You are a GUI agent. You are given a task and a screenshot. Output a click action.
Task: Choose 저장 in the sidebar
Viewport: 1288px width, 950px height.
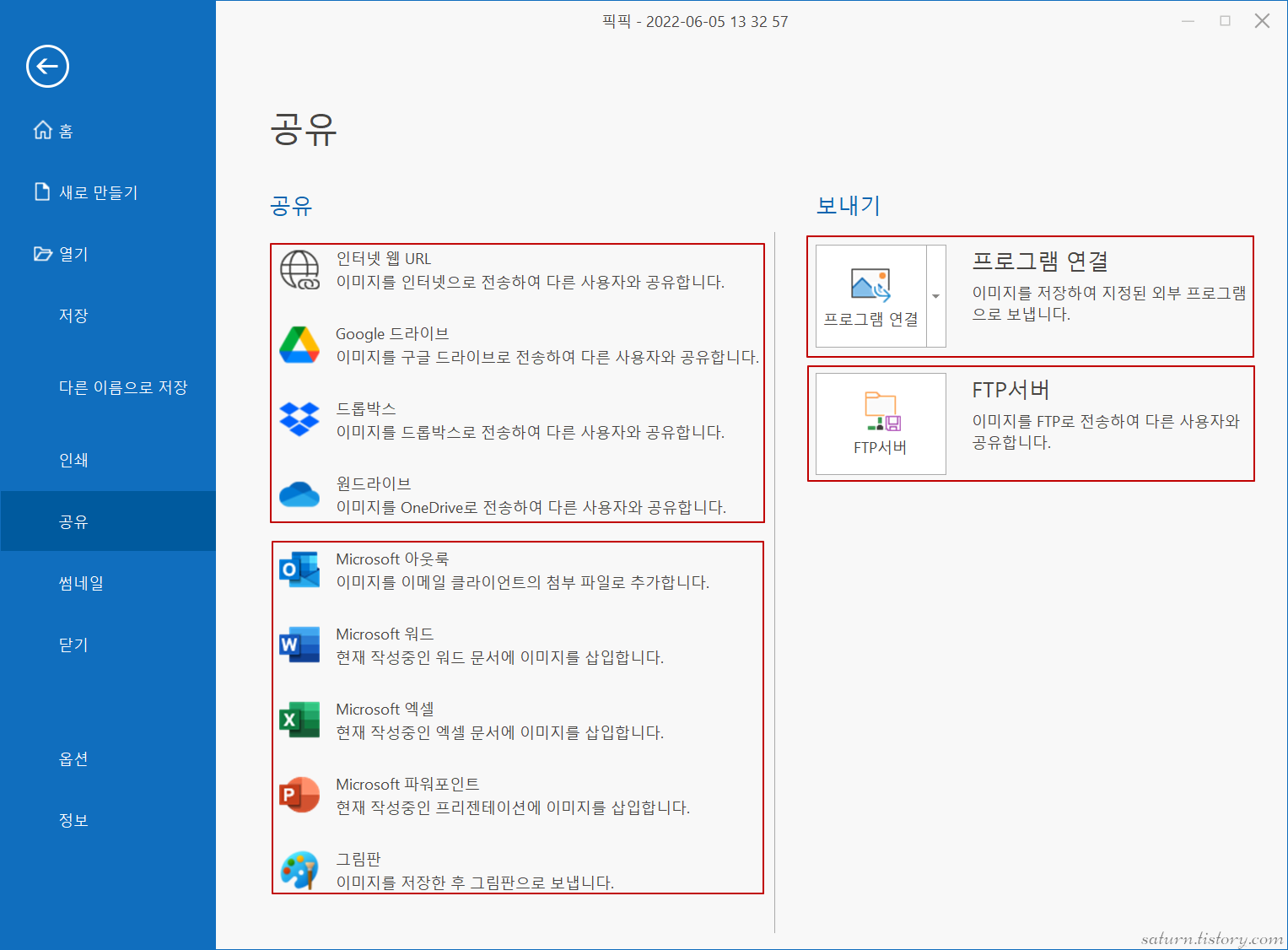108,316
